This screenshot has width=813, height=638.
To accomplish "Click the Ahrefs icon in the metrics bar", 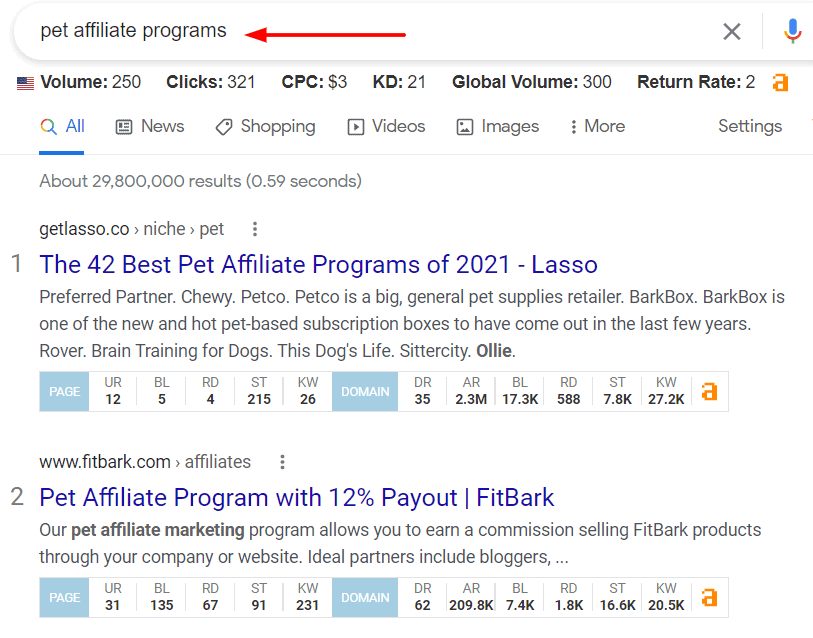I will pyautogui.click(x=780, y=82).
